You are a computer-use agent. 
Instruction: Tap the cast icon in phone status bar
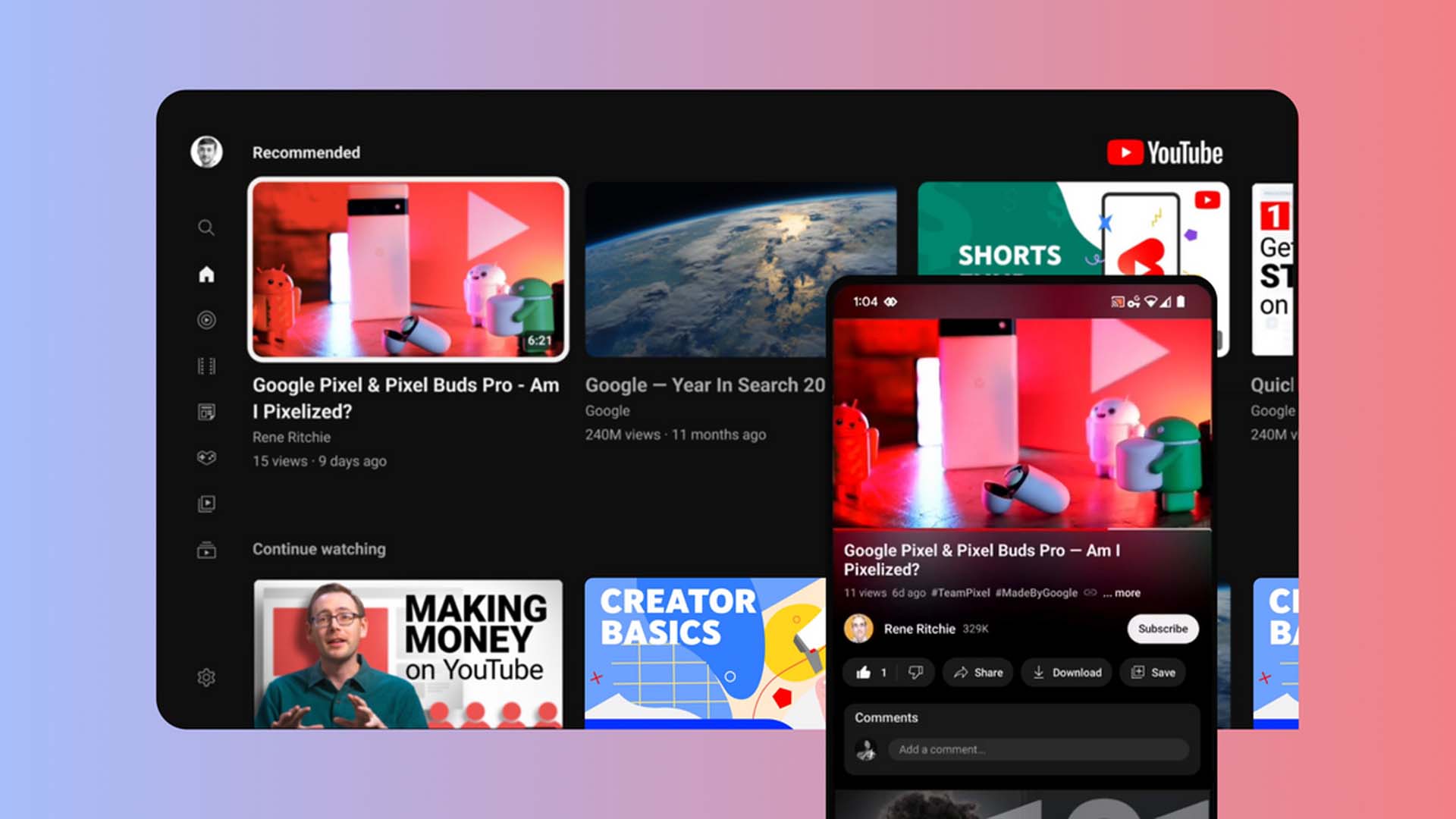coord(1117,302)
